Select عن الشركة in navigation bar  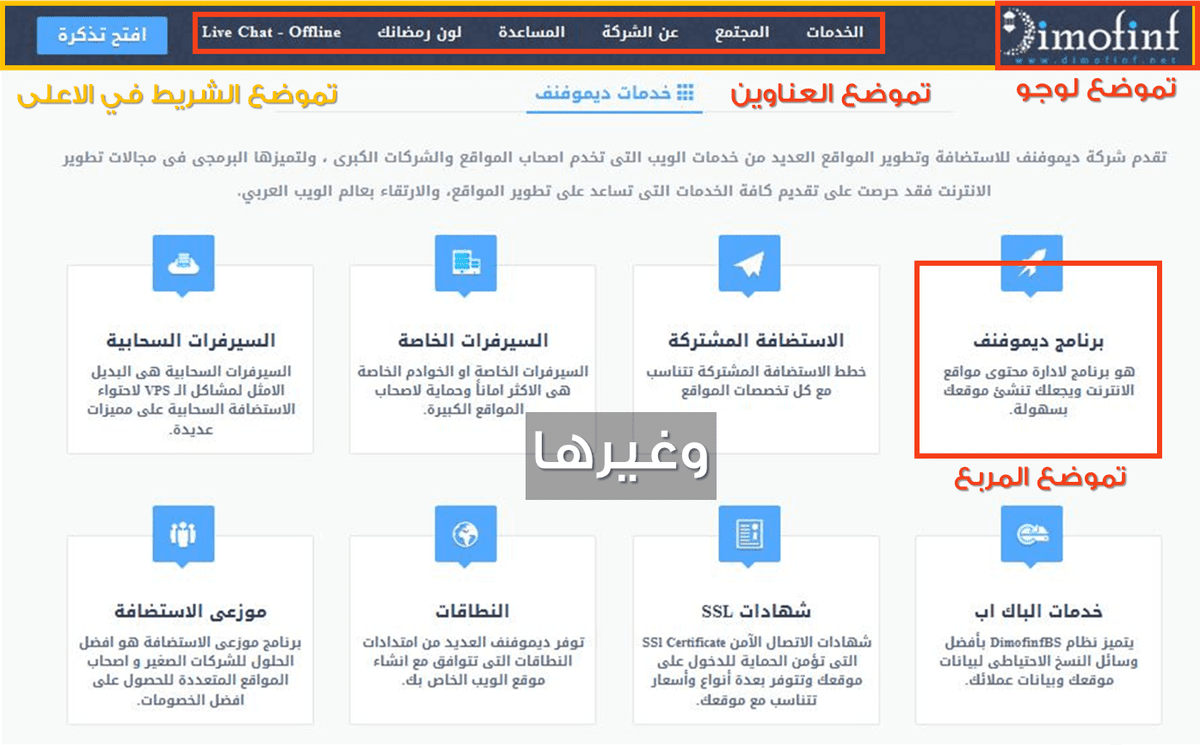pyautogui.click(x=640, y=33)
